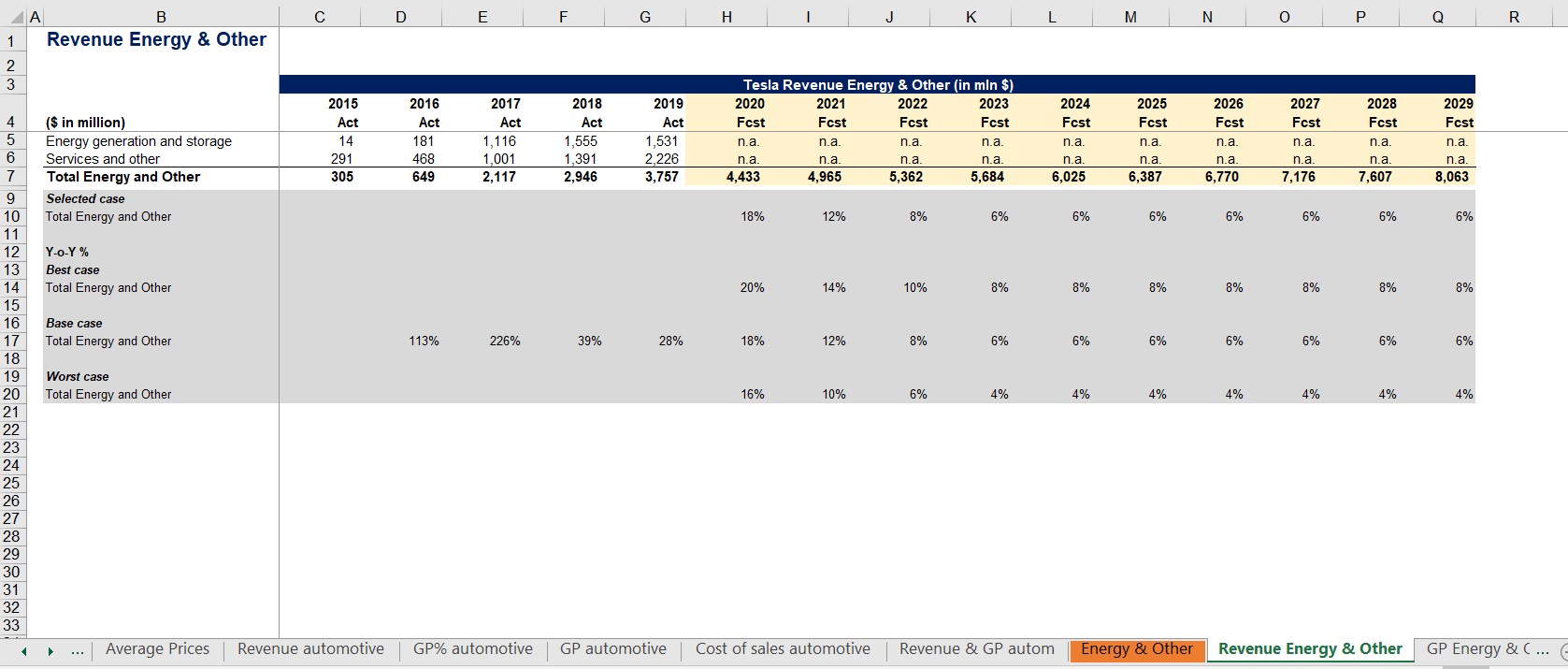Click the Base case heading
This screenshot has height=669, width=1568.
coord(74,323)
